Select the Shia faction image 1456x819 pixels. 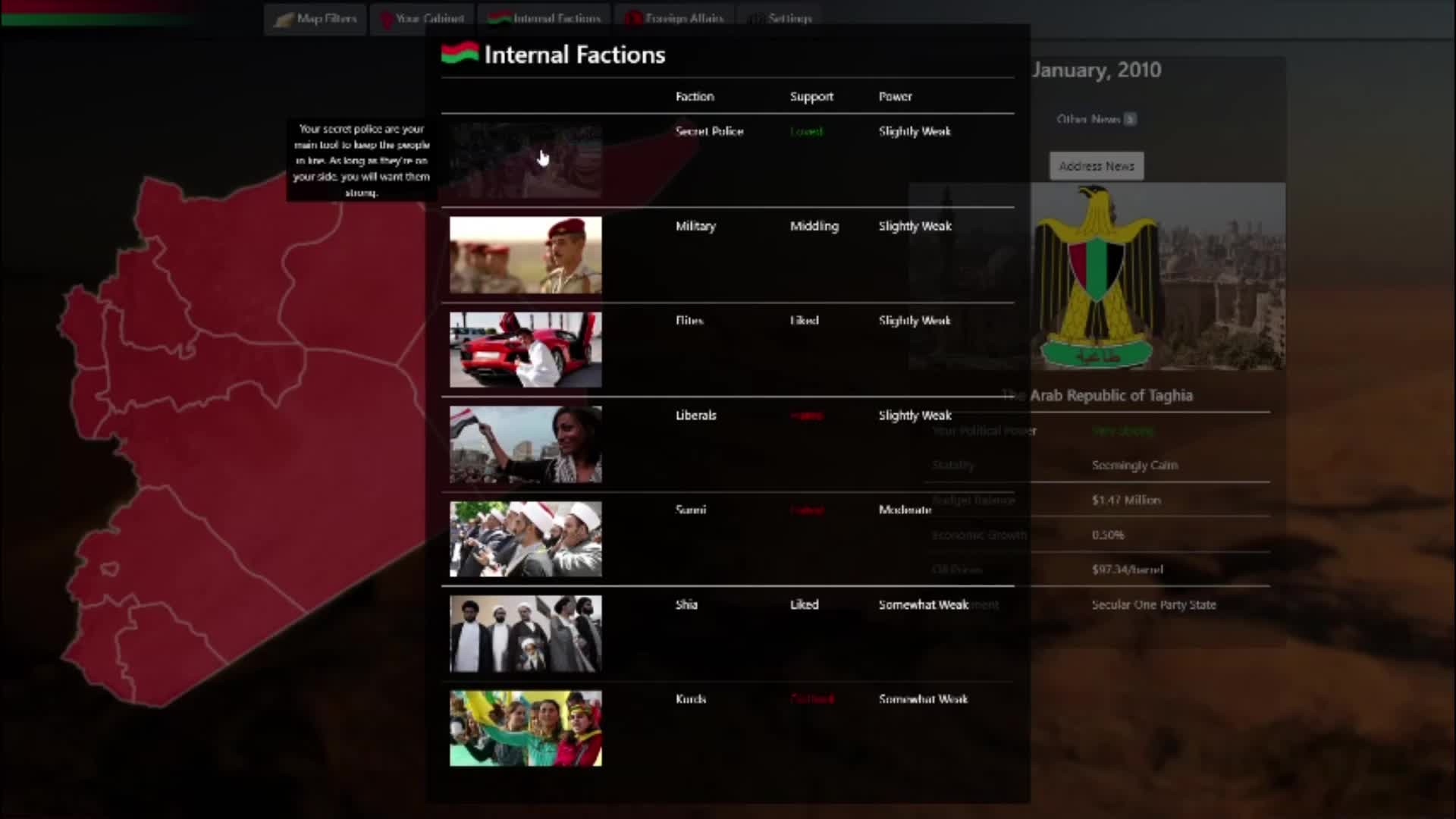526,633
